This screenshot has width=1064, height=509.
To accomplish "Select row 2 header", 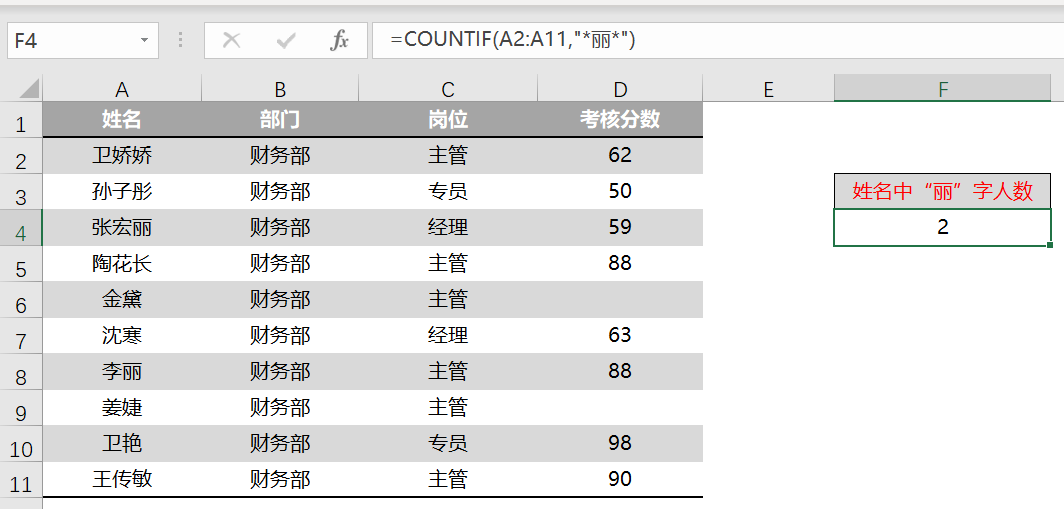I will click(21, 157).
